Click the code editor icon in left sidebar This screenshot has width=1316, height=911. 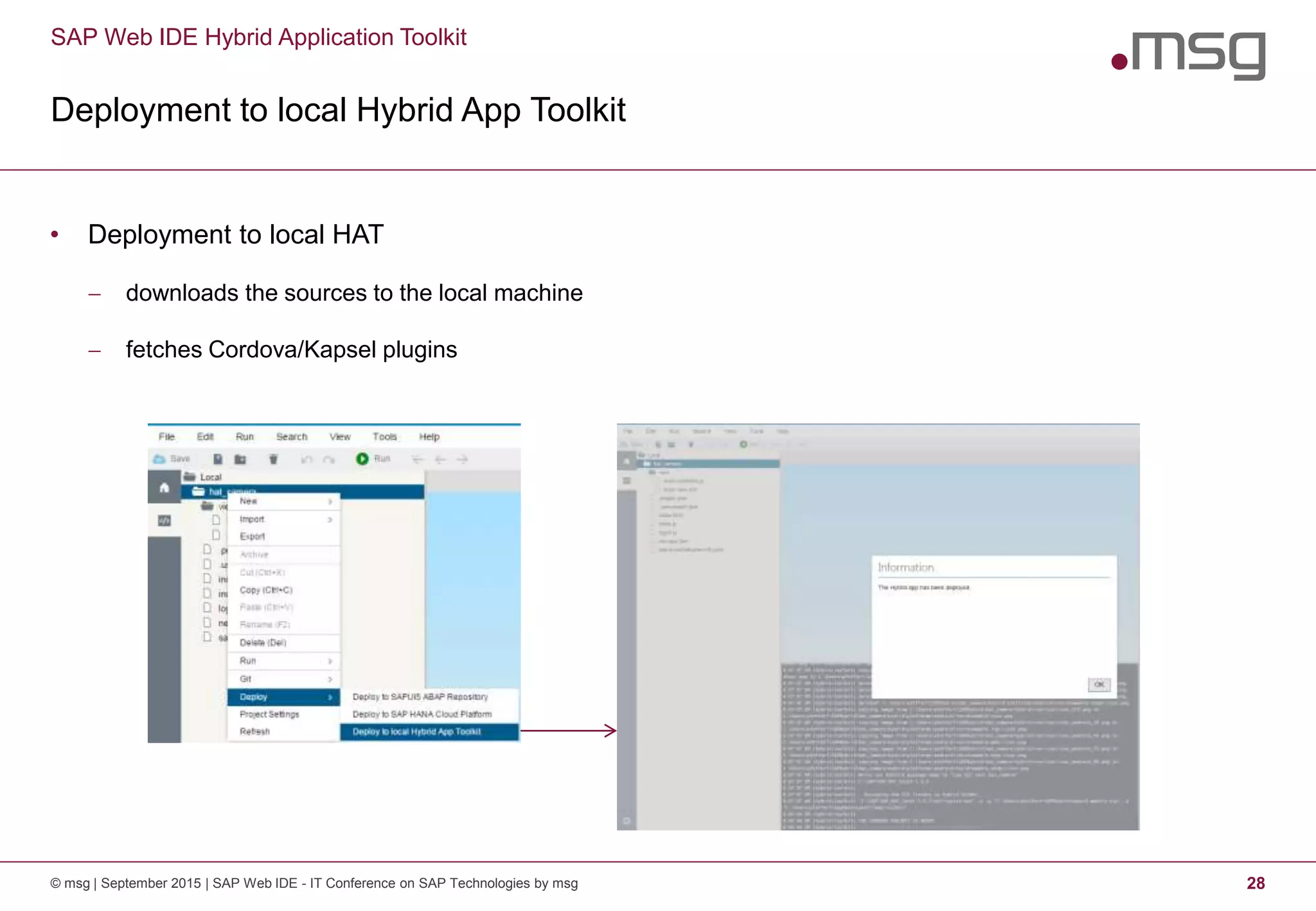pyautogui.click(x=164, y=520)
